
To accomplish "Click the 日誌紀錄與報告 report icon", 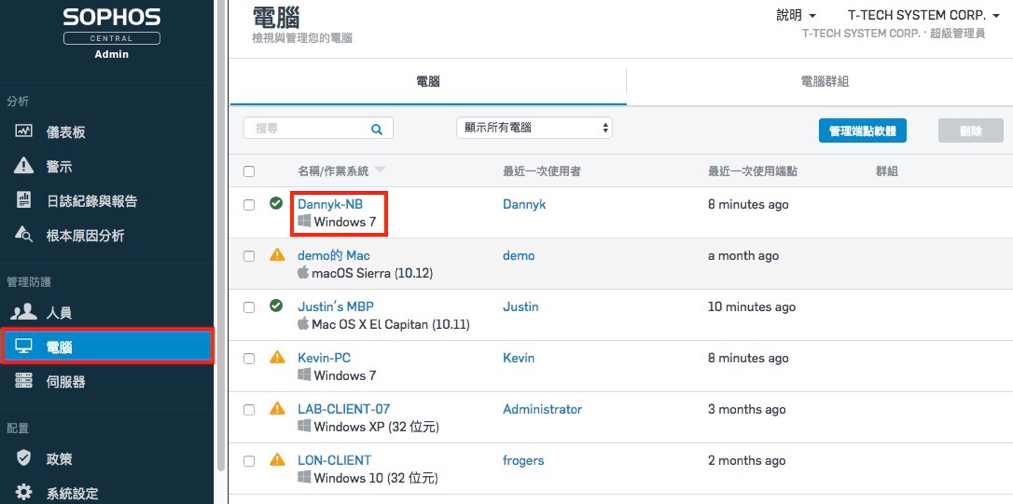I will click(23, 200).
